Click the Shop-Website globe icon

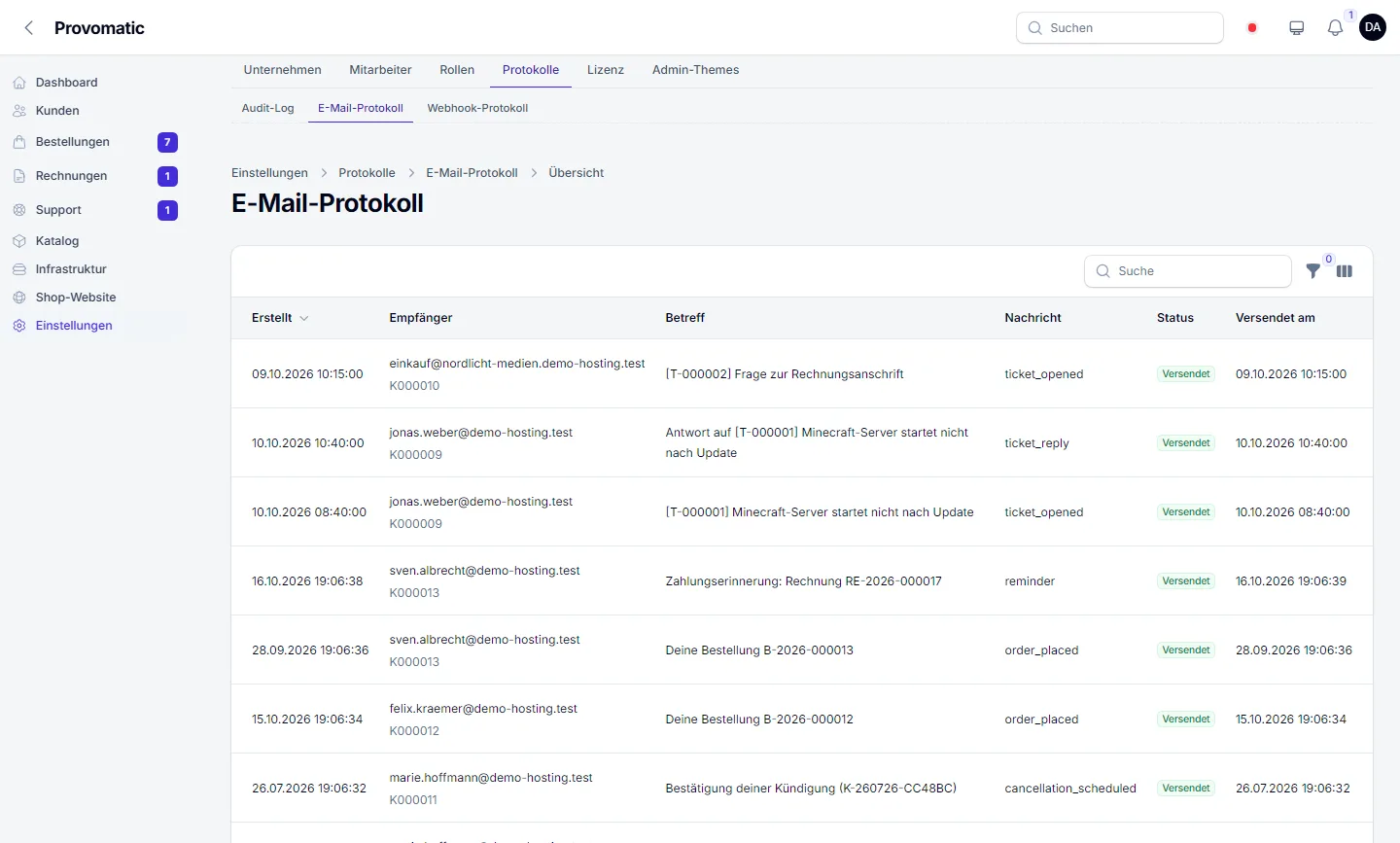pos(19,298)
